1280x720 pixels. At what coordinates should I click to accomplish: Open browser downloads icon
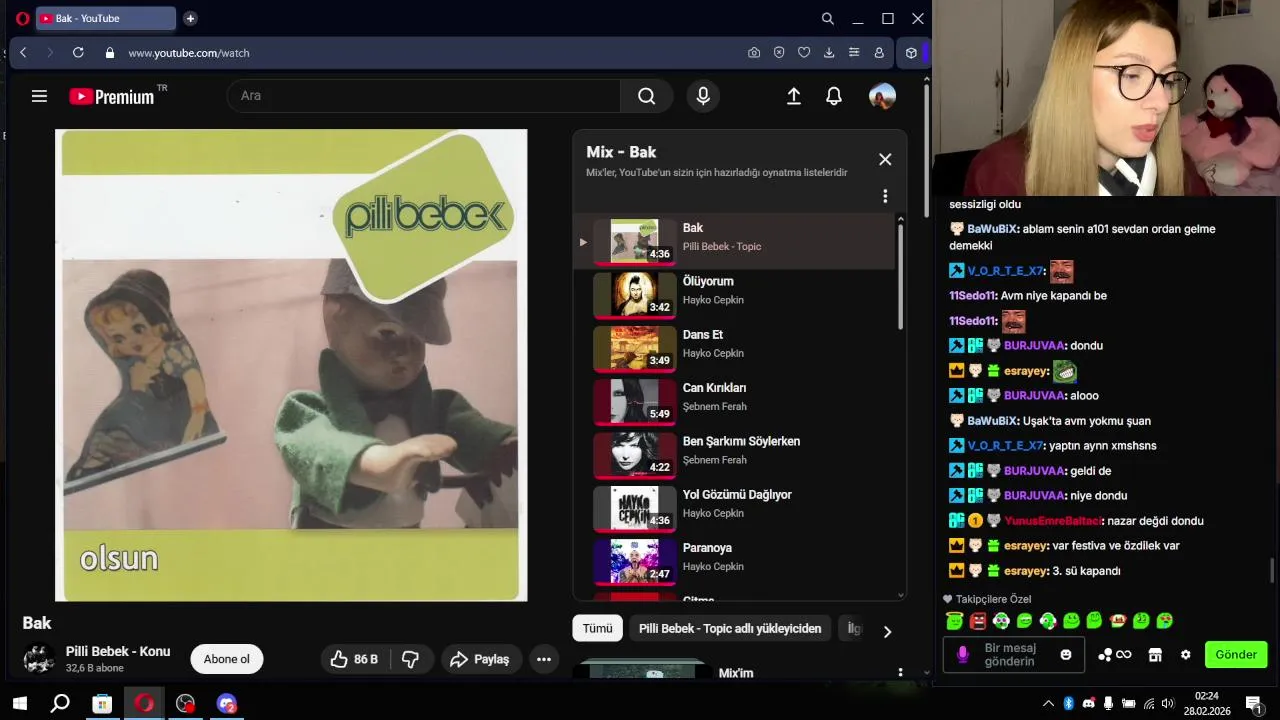coord(829,53)
